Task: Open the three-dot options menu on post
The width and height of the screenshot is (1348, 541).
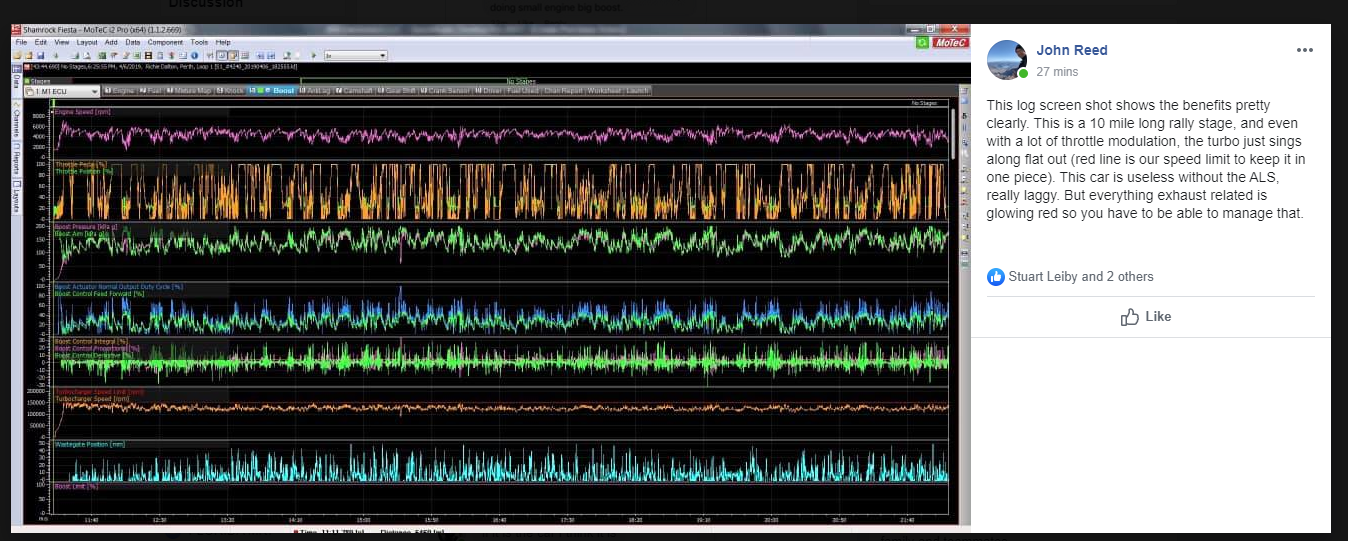Action: pos(1304,50)
